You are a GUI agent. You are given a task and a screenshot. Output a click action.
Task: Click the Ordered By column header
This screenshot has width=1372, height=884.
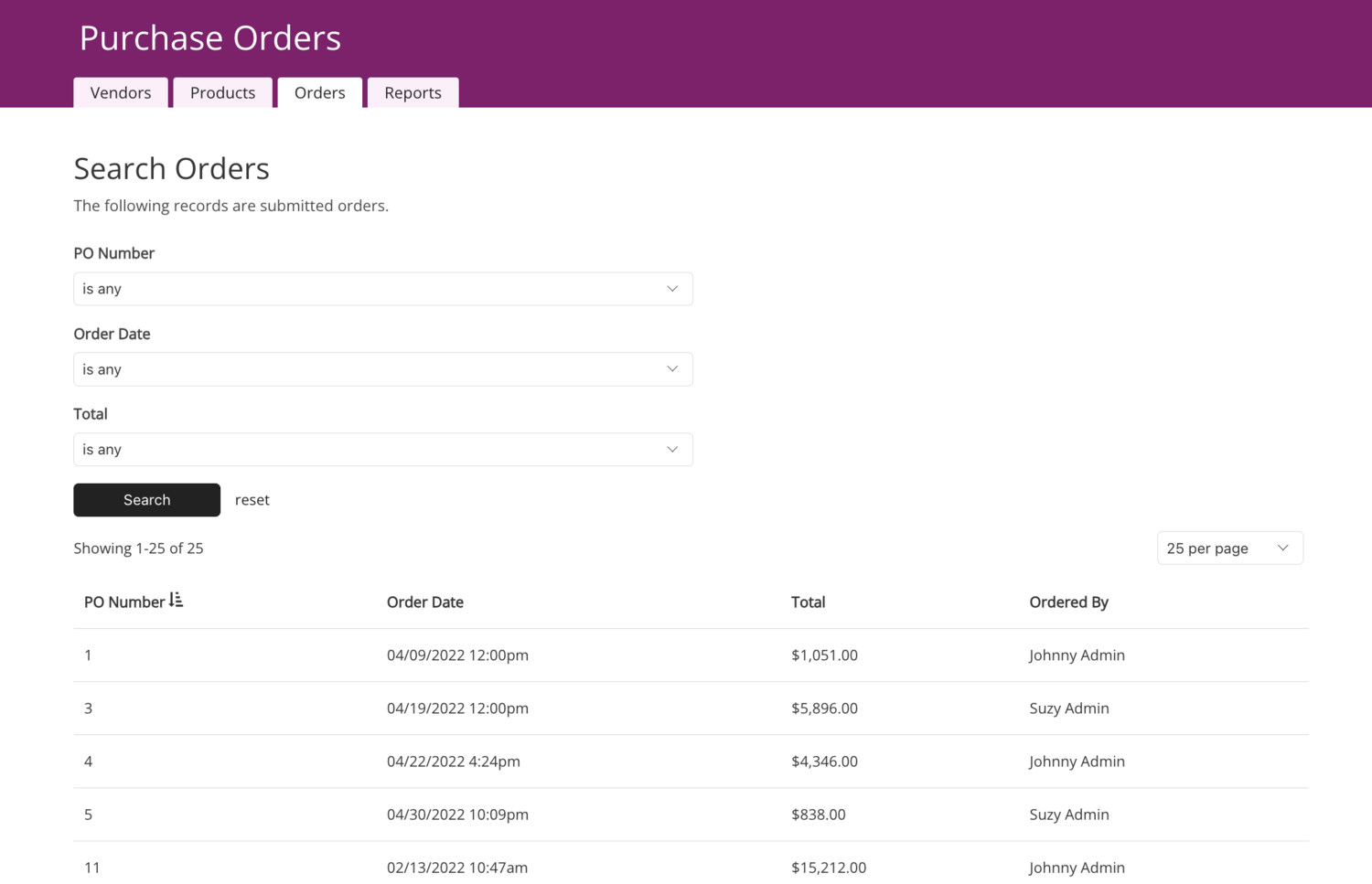(x=1067, y=602)
